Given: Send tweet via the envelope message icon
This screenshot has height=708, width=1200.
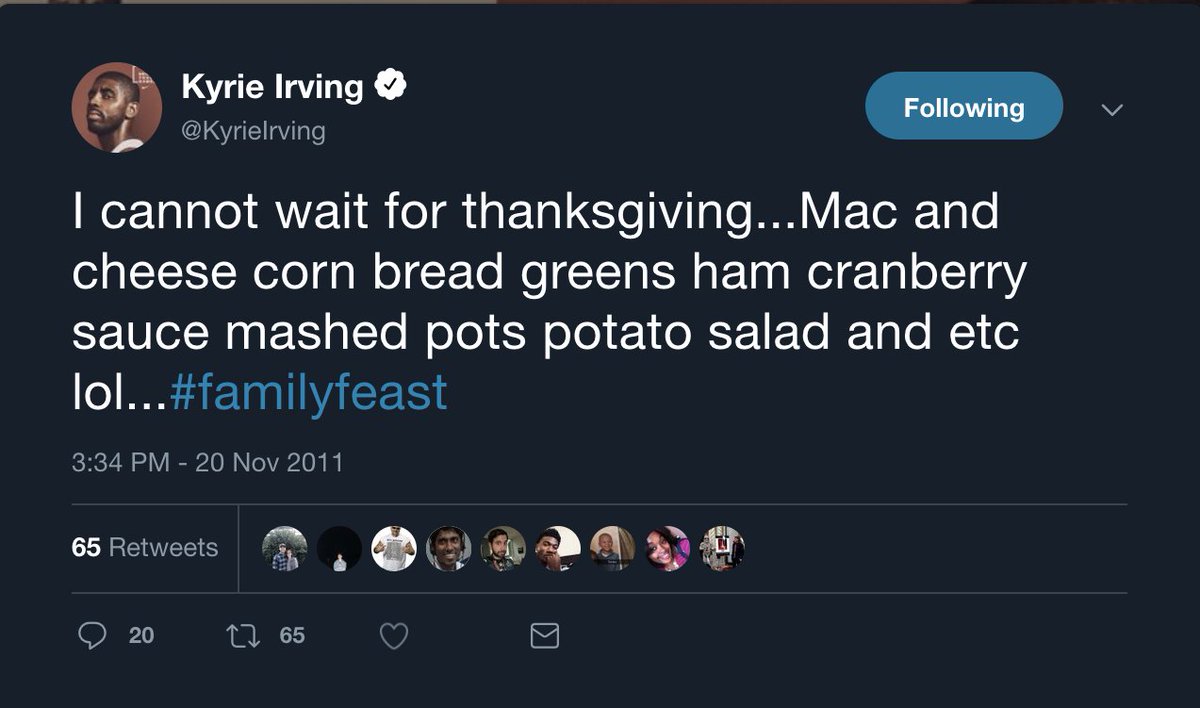Looking at the screenshot, I should (544, 636).
